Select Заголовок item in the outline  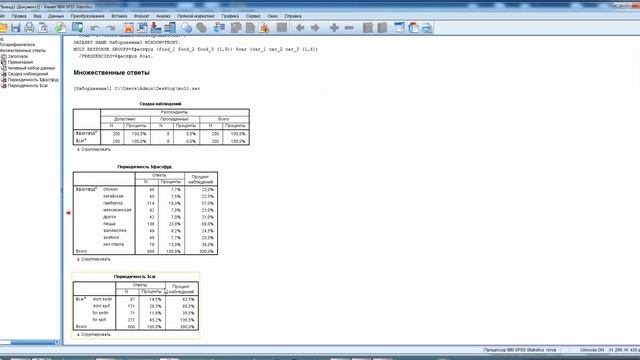(18, 56)
